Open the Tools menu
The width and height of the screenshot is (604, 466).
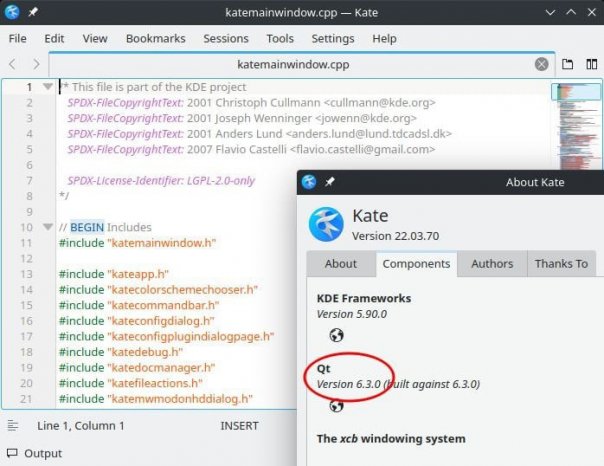point(280,39)
